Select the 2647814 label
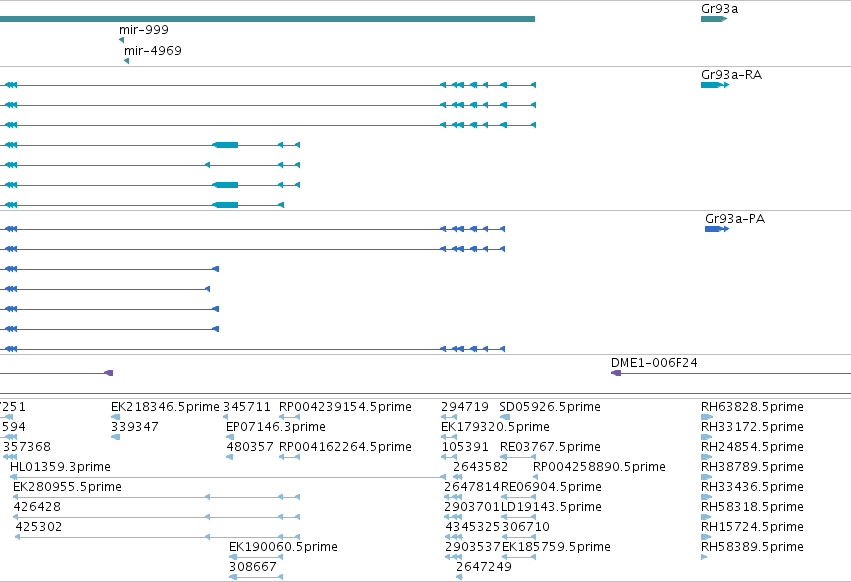Image resolution: width=851 pixels, height=582 pixels. [472, 487]
